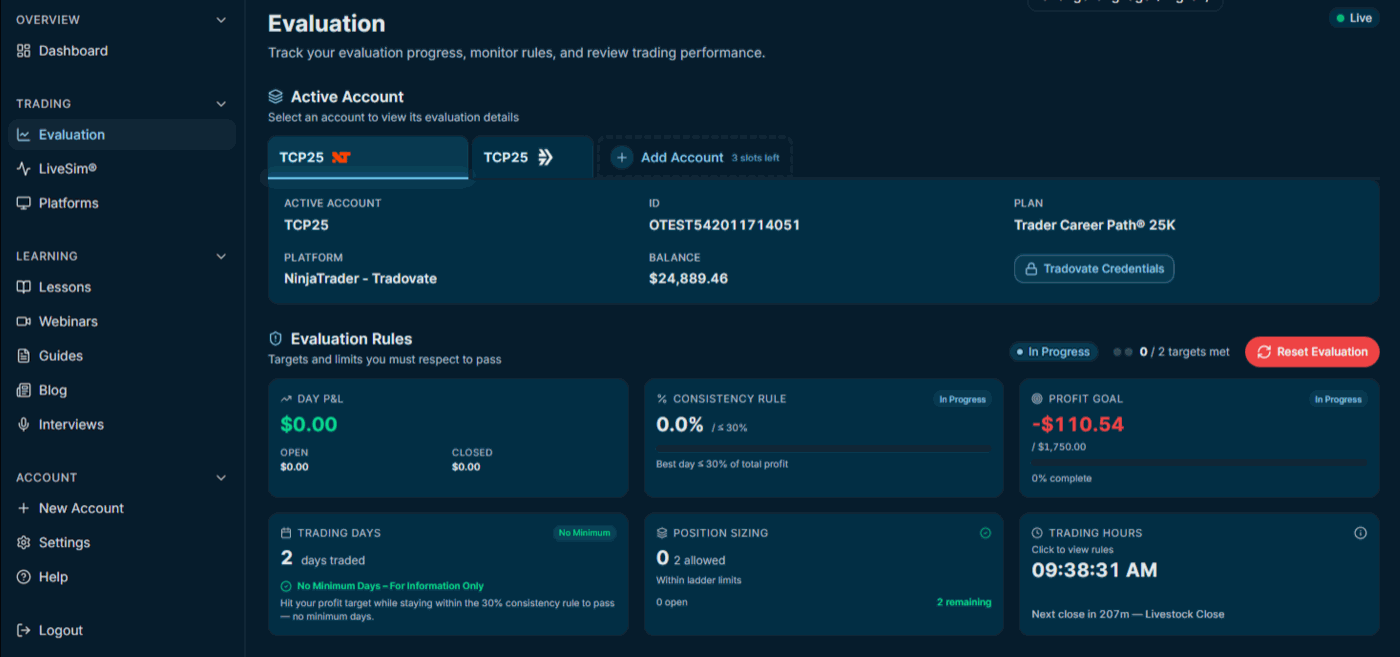Click the '2 remaining' text in Position Sizing
The image size is (1400, 657).
(x=964, y=602)
